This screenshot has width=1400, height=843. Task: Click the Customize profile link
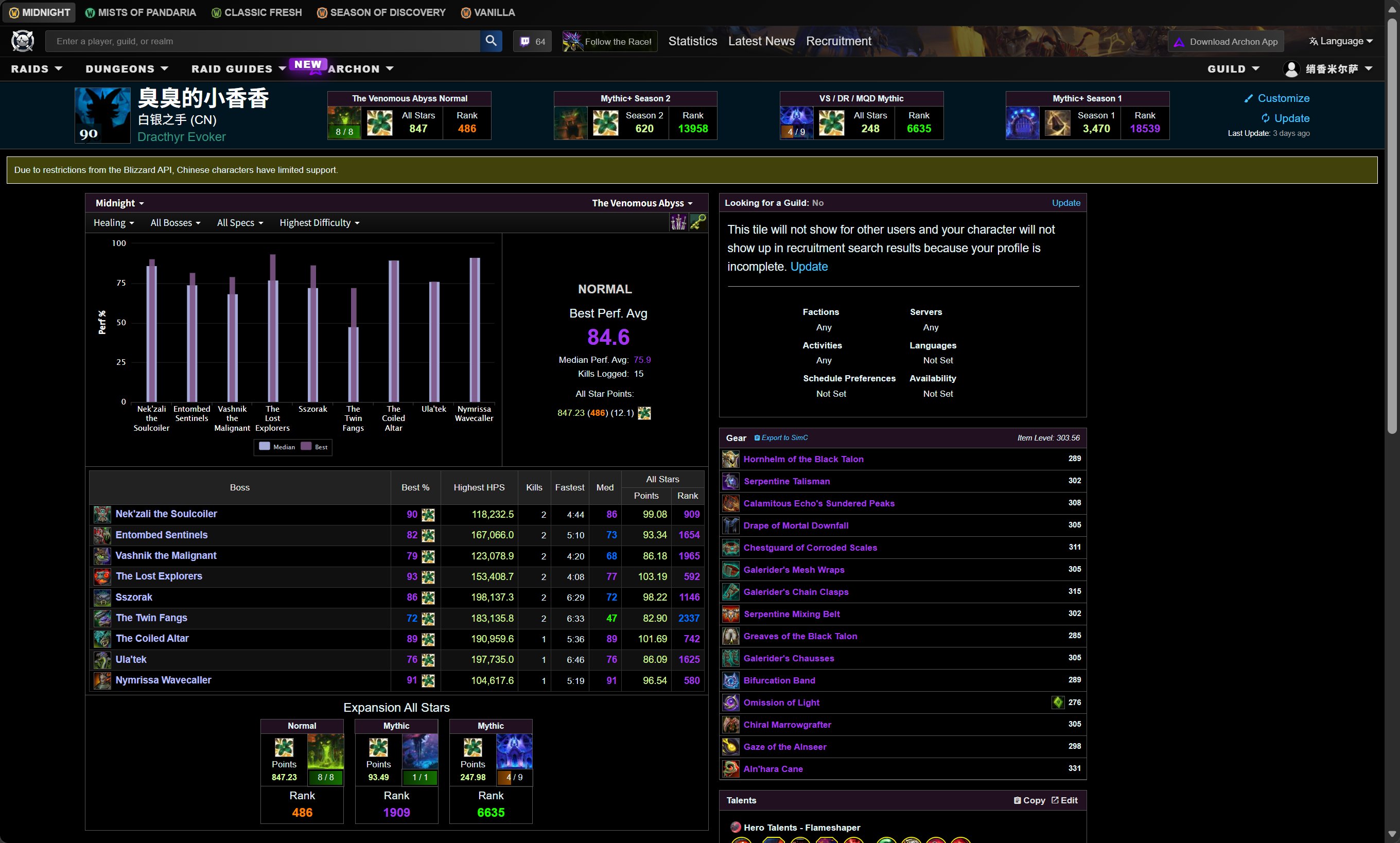(x=1277, y=98)
